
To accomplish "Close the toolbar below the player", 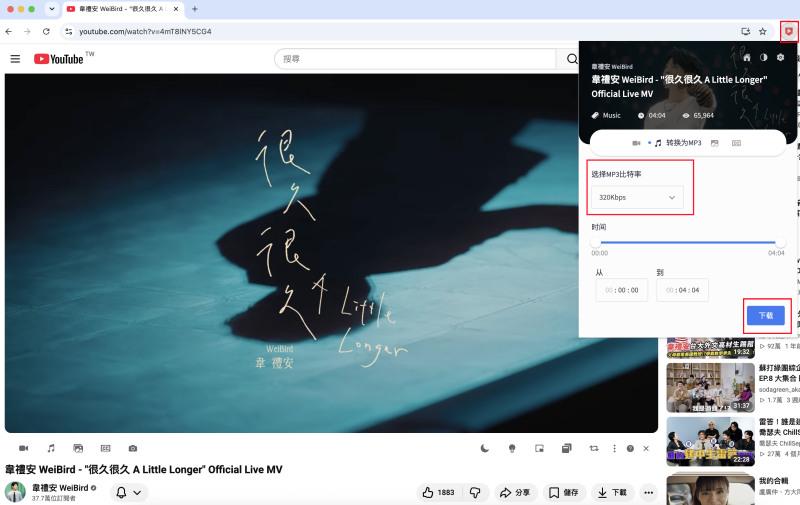I will [646, 448].
